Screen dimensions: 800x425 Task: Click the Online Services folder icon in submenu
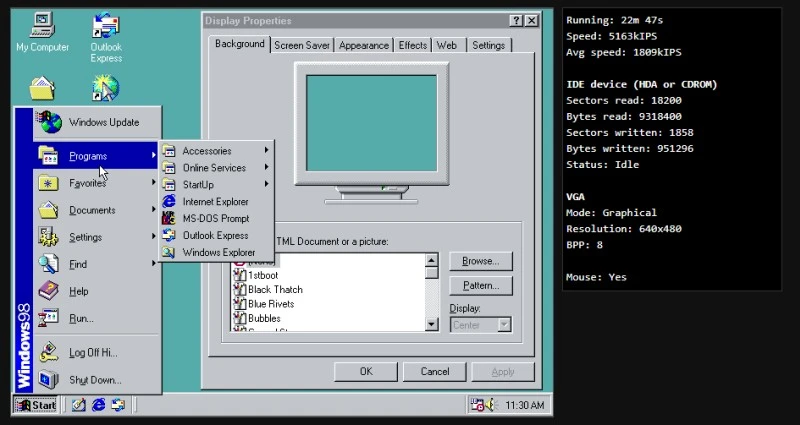[x=169, y=168]
